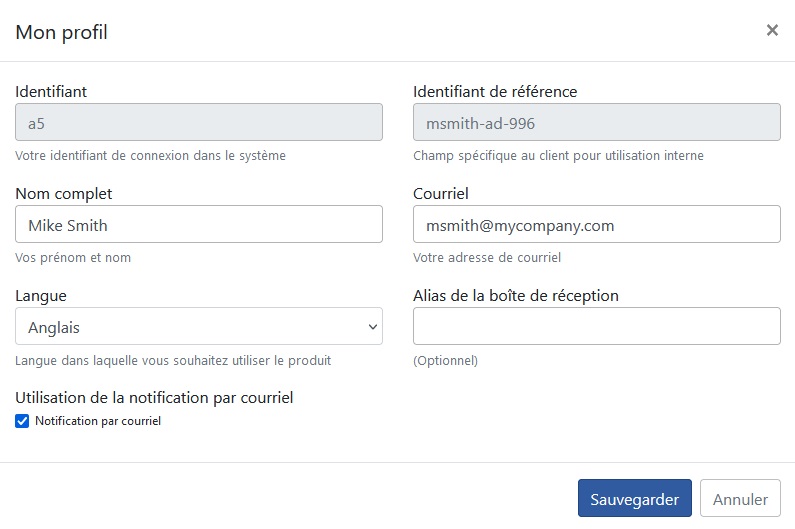Open the Langue dropdown showing Anglais
Screen dimensions: 795x529
click(x=199, y=326)
